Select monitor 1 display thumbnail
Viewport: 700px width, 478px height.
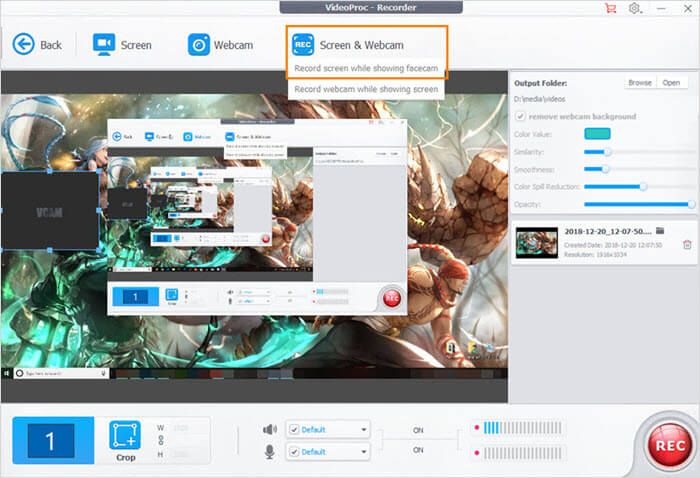tap(53, 440)
